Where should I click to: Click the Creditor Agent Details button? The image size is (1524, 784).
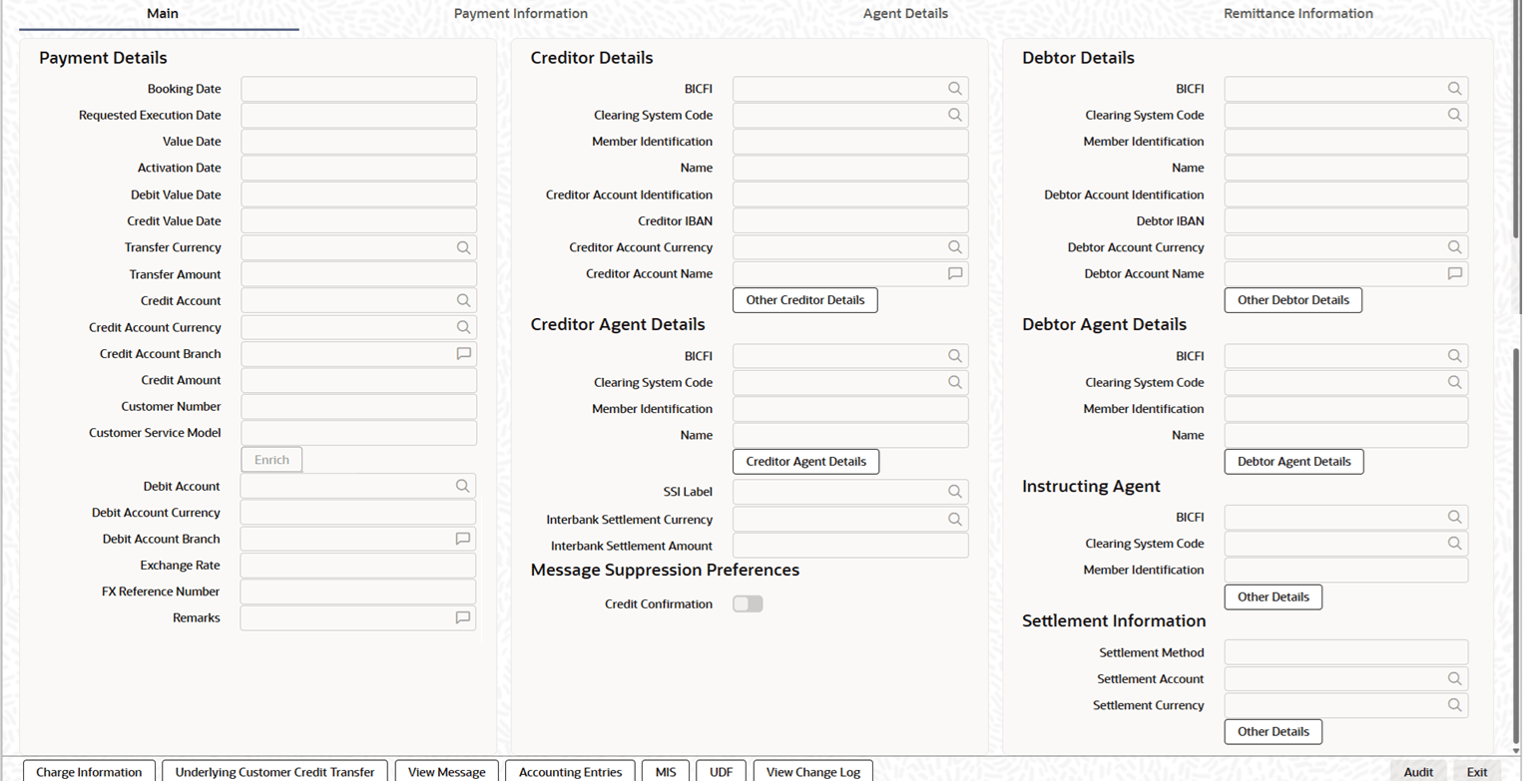pyautogui.click(x=806, y=462)
